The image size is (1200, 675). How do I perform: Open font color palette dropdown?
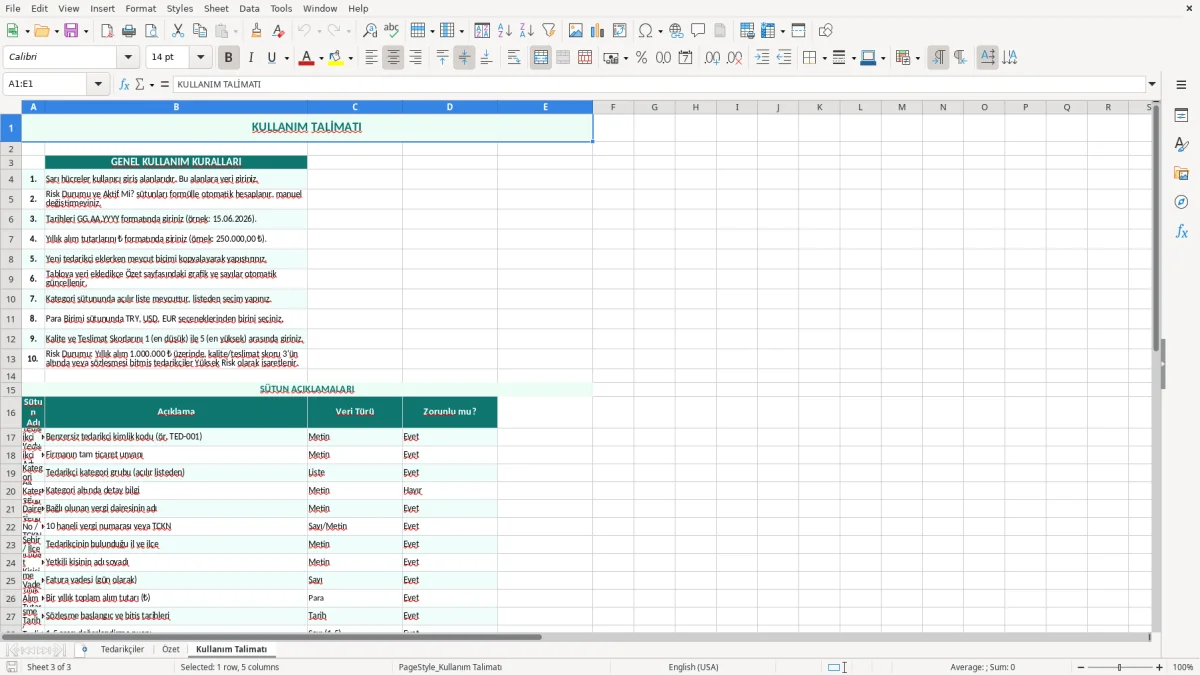(320, 58)
